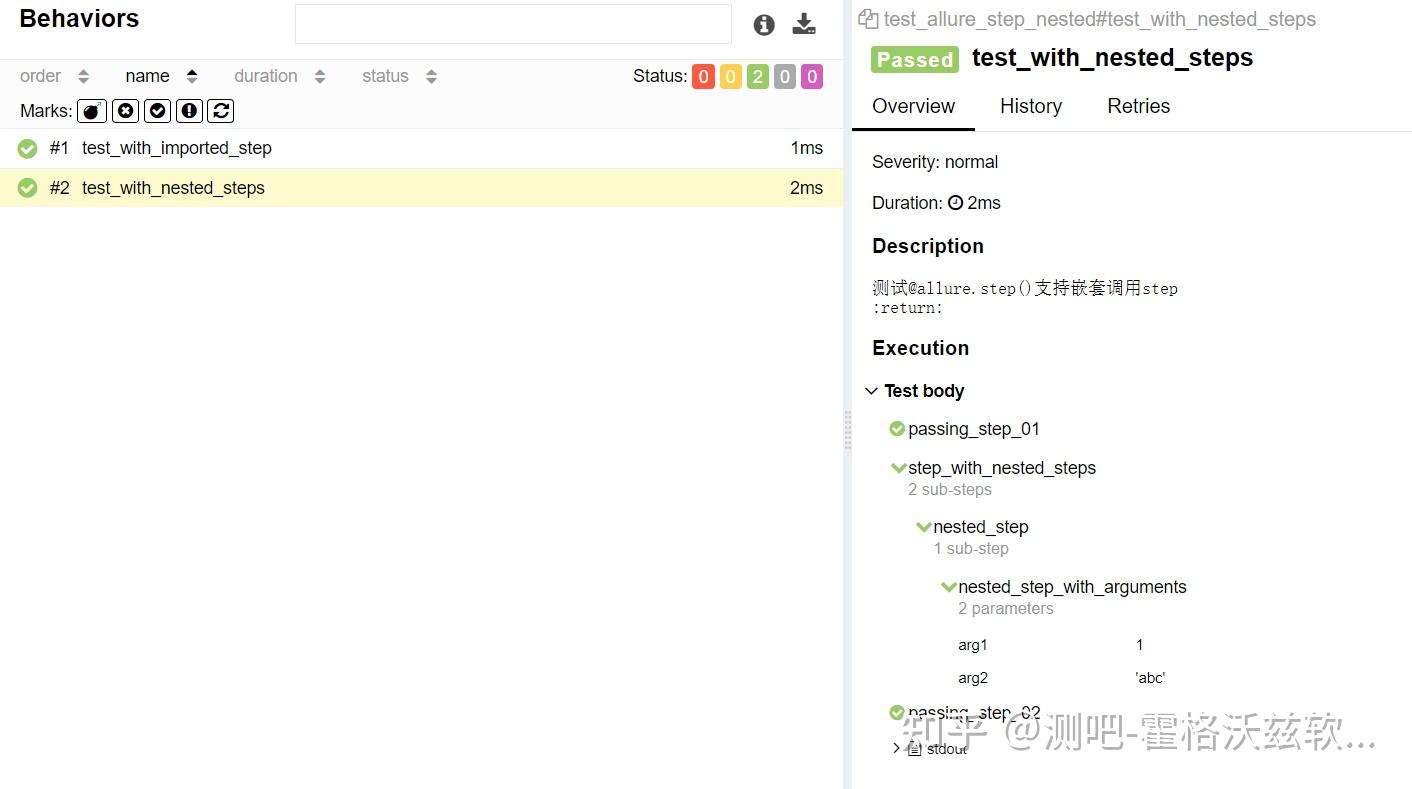The height and width of the screenshot is (789, 1412).
Task: Collapse nested_step_with_arguments parameters
Action: pyautogui.click(x=1064, y=587)
